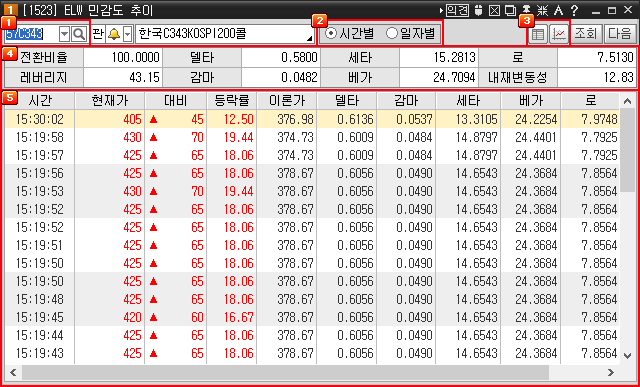
Task: Open help with the question mark icon
Action: pos(575,10)
